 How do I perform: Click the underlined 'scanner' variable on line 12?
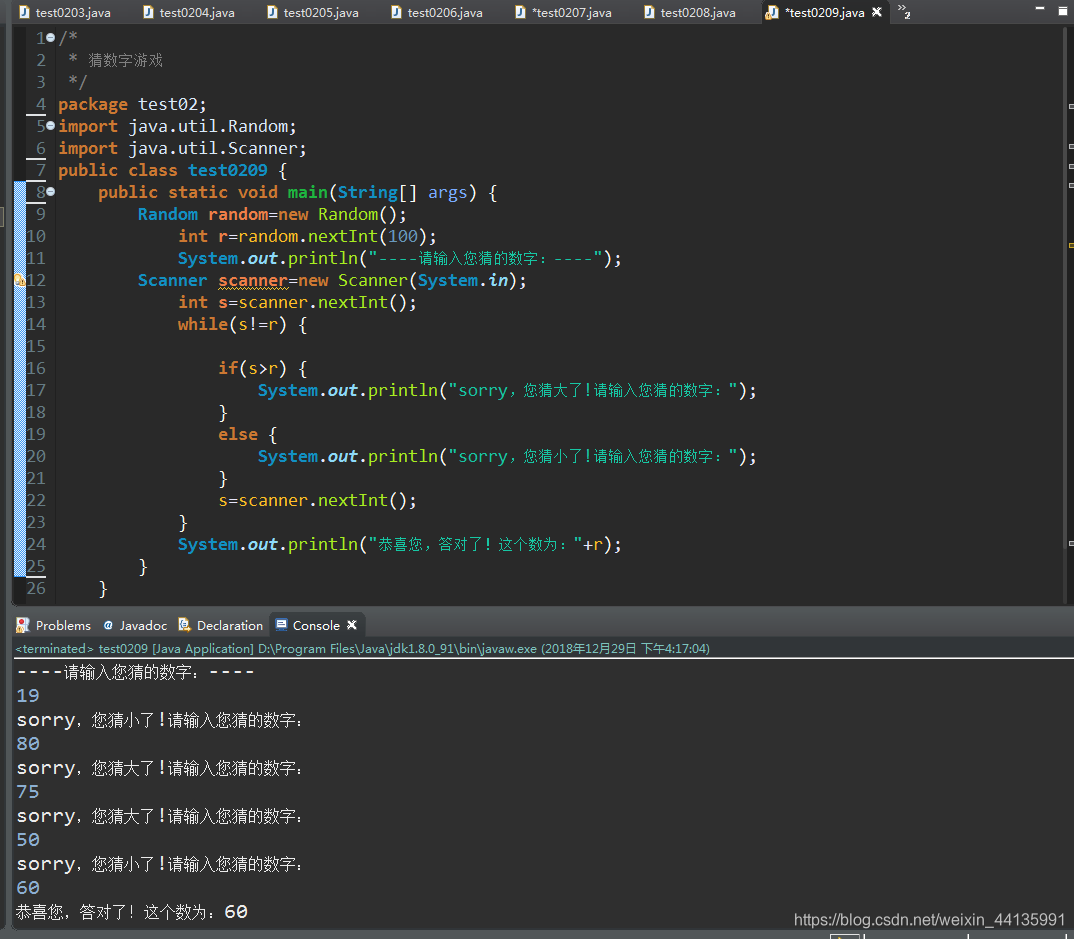tap(253, 281)
